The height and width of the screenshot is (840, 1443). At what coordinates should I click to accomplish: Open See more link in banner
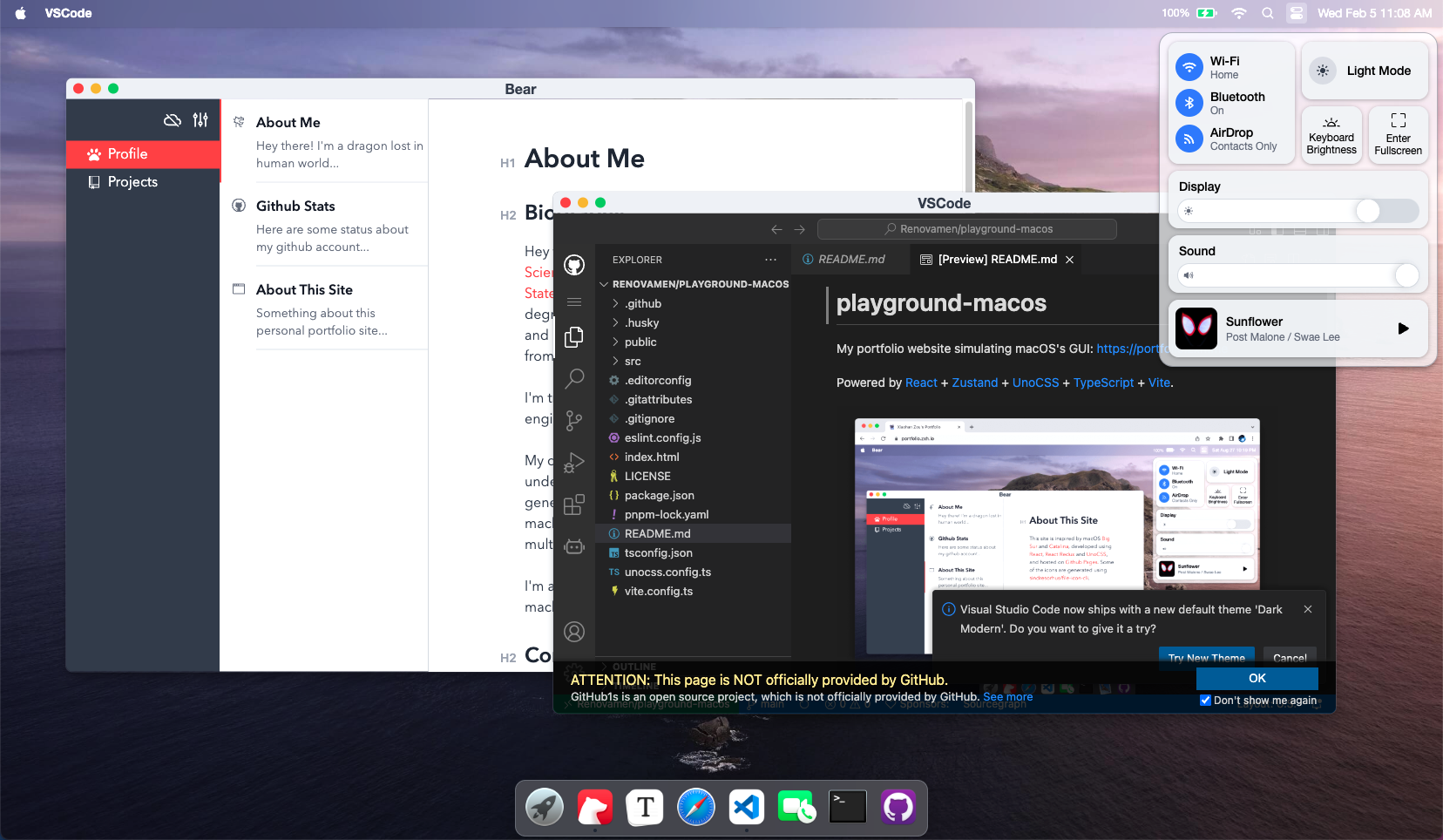1008,696
